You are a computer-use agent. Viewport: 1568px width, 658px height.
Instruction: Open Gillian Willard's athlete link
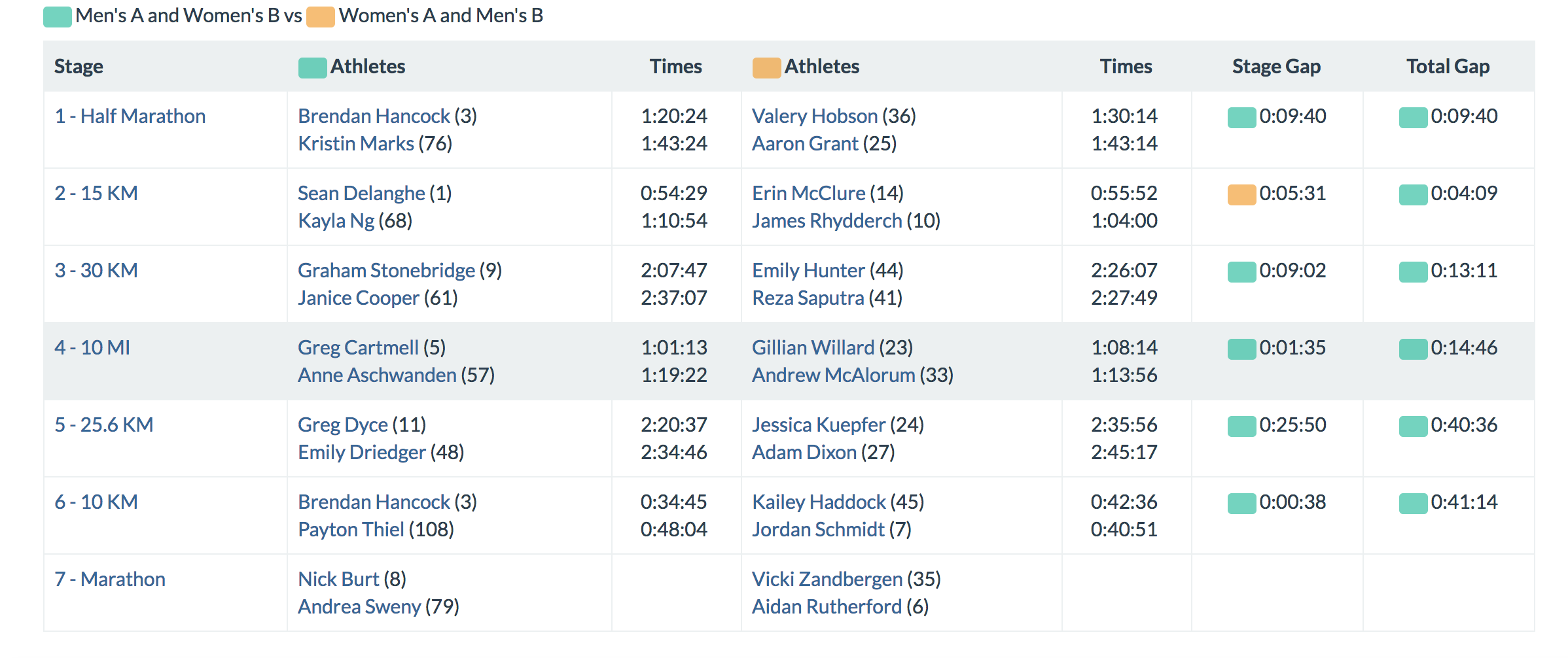[x=813, y=348]
